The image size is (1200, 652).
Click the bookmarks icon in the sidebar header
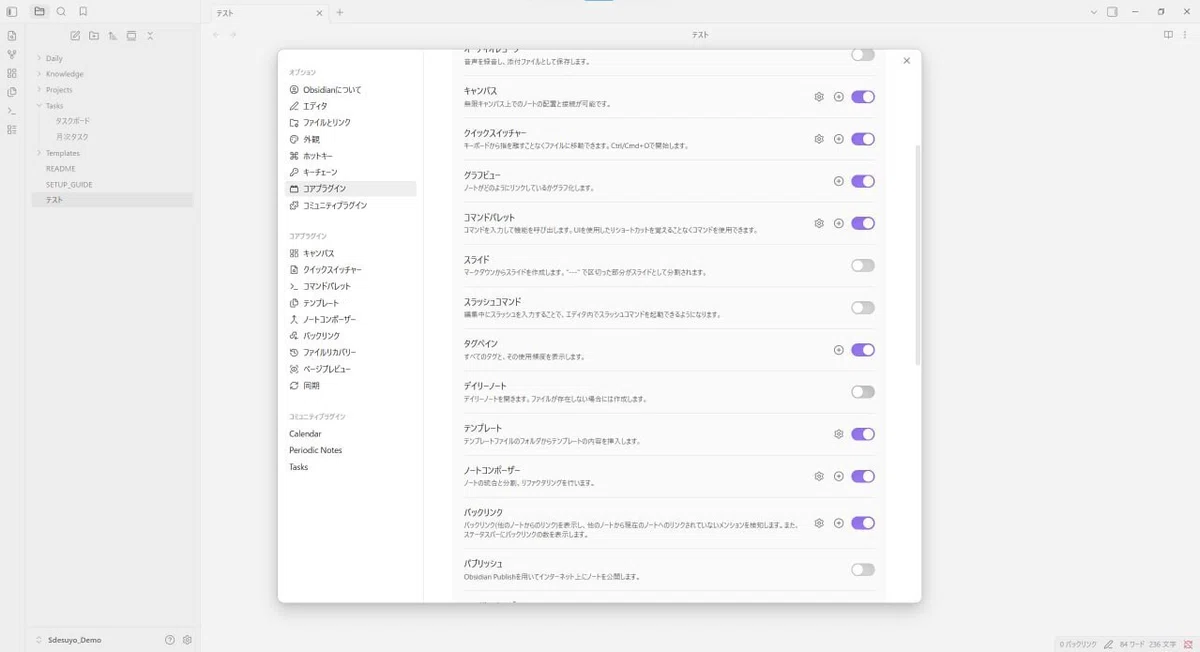(83, 12)
